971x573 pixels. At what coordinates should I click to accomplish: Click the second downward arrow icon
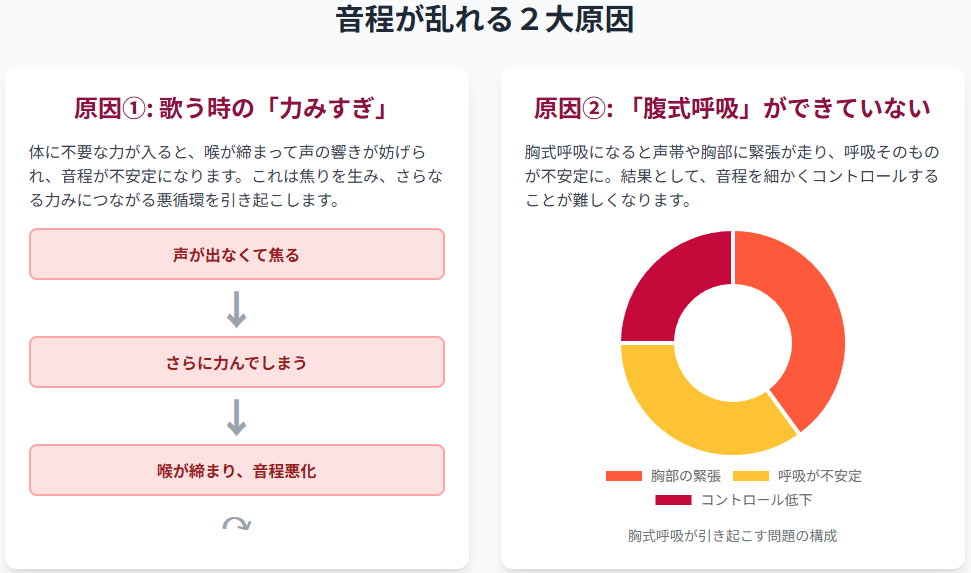pos(237,416)
